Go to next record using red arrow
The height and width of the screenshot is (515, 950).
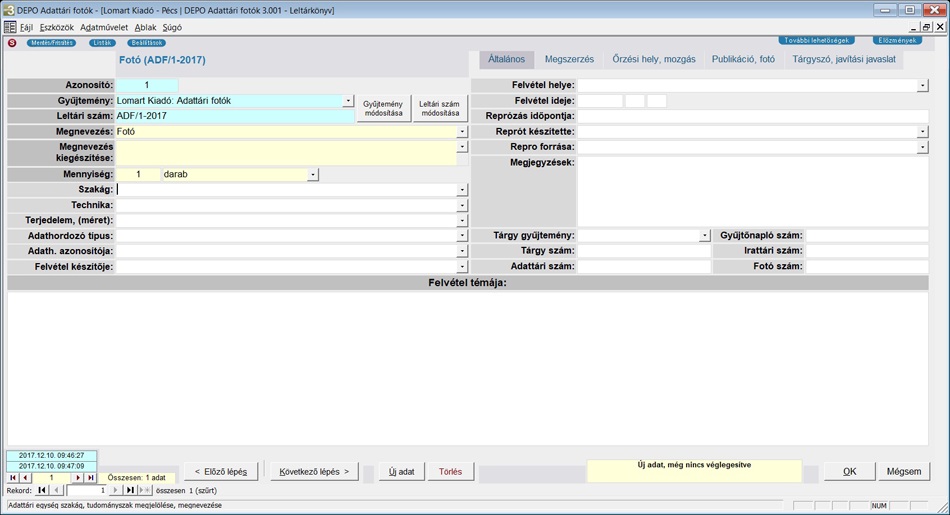(x=78, y=478)
